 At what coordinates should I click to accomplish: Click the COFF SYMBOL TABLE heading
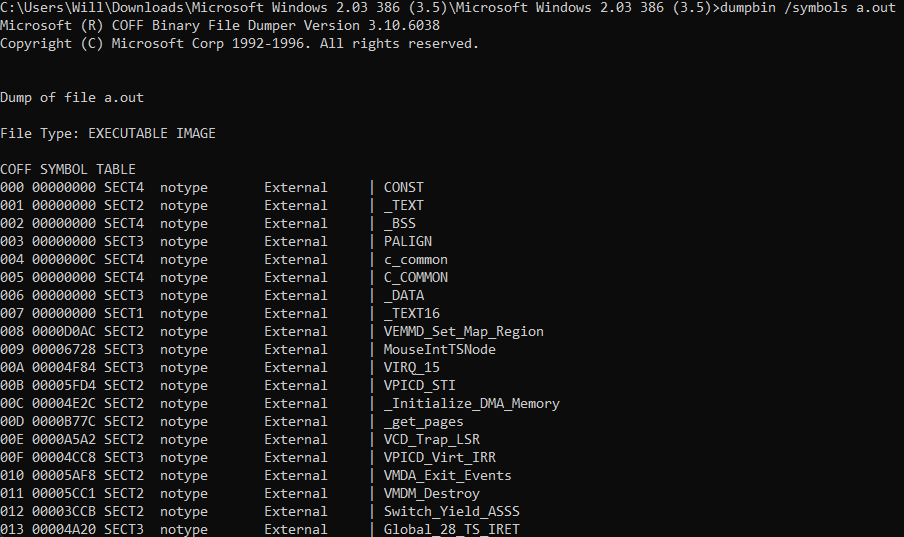click(x=68, y=169)
